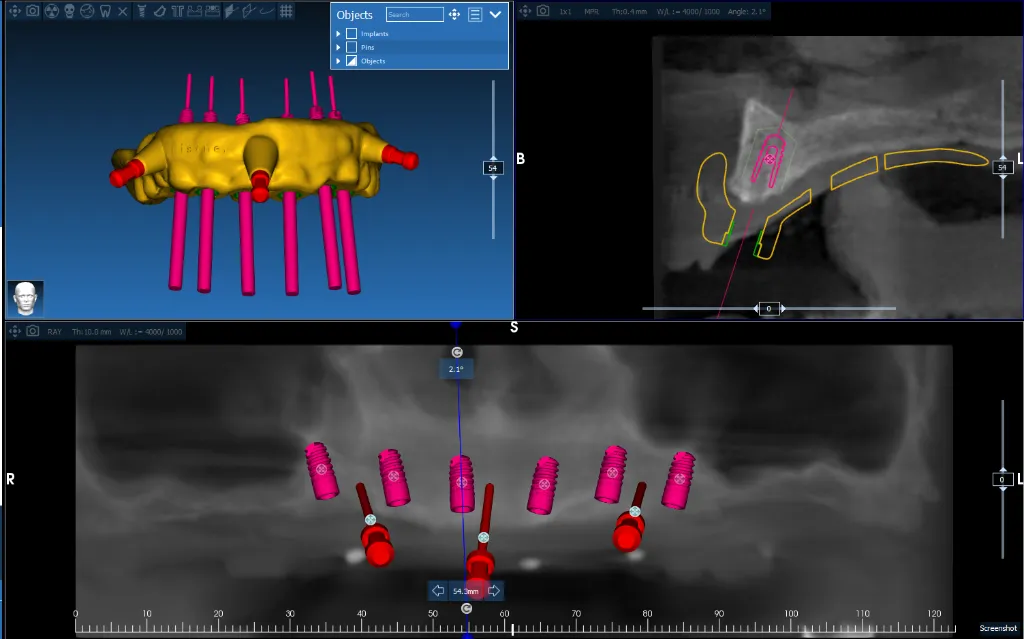The image size is (1024, 639).
Task: Toggle the Objects visibility checkbox
Action: coord(351,61)
